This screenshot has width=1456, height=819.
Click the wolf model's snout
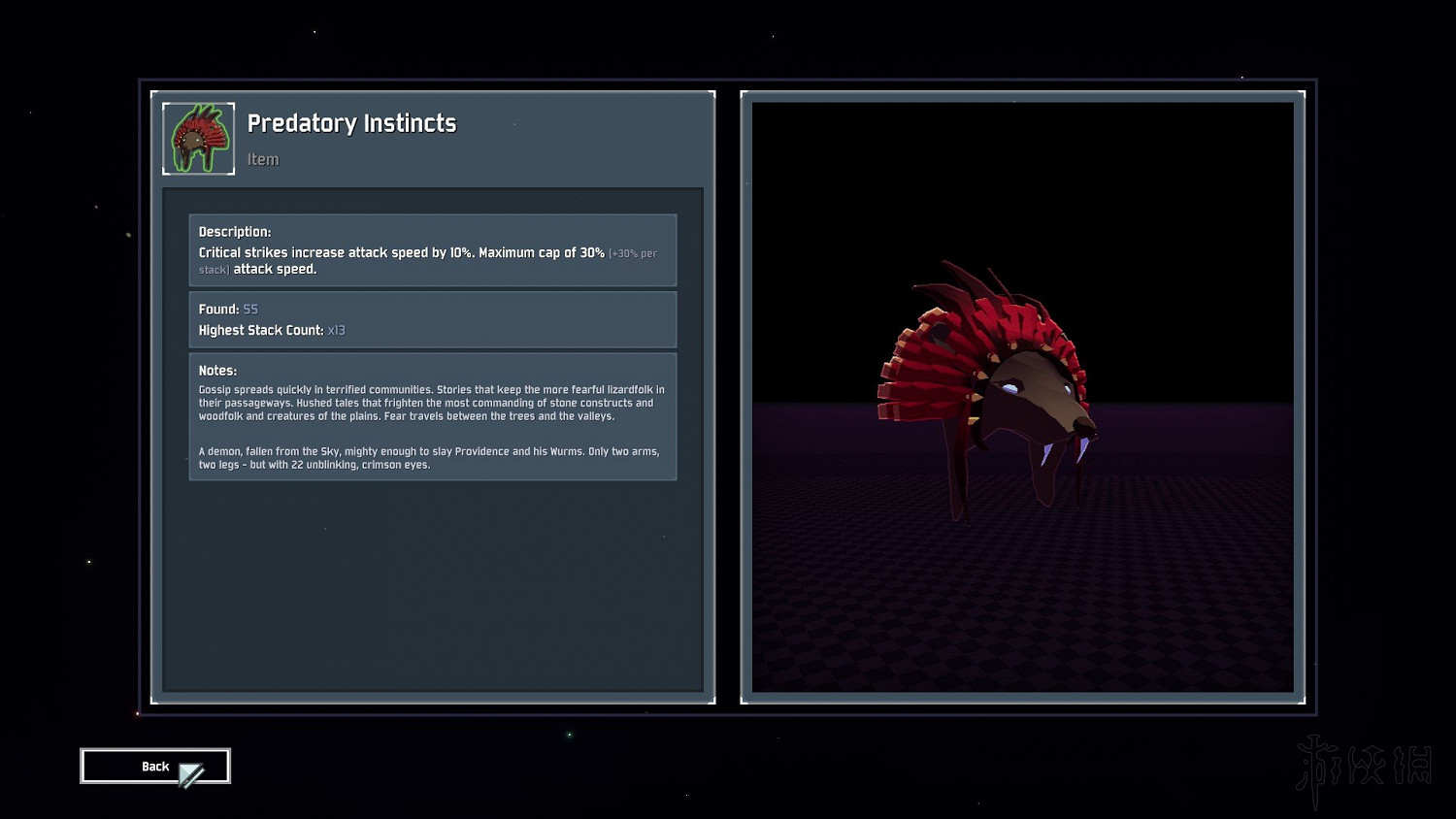(1077, 422)
